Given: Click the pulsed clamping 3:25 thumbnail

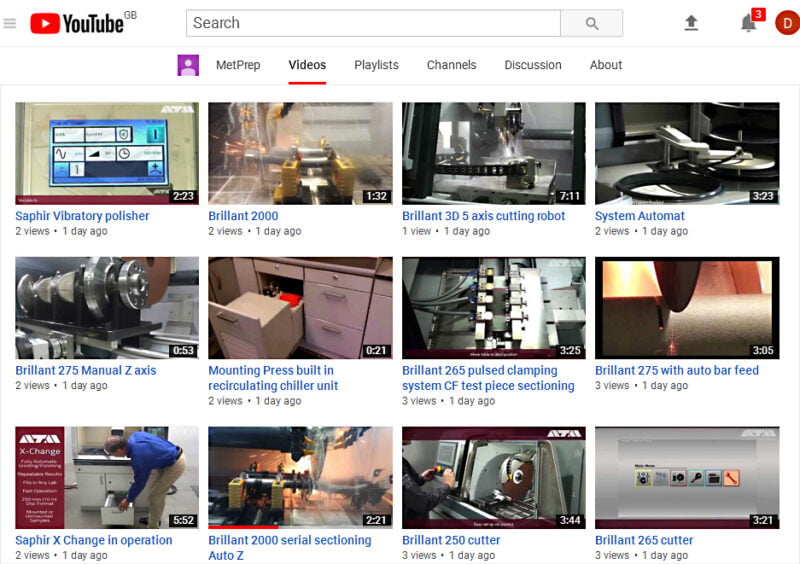Looking at the screenshot, I should [494, 308].
